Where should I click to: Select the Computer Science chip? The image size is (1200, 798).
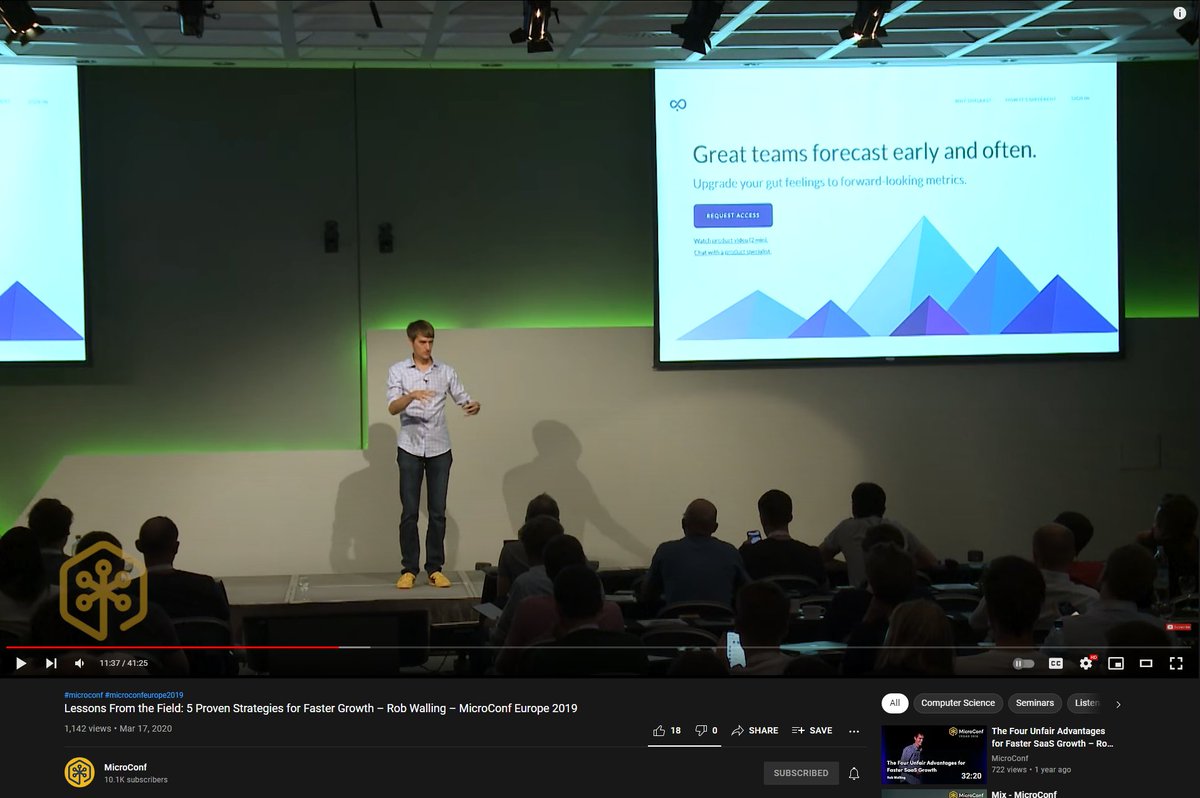(958, 703)
